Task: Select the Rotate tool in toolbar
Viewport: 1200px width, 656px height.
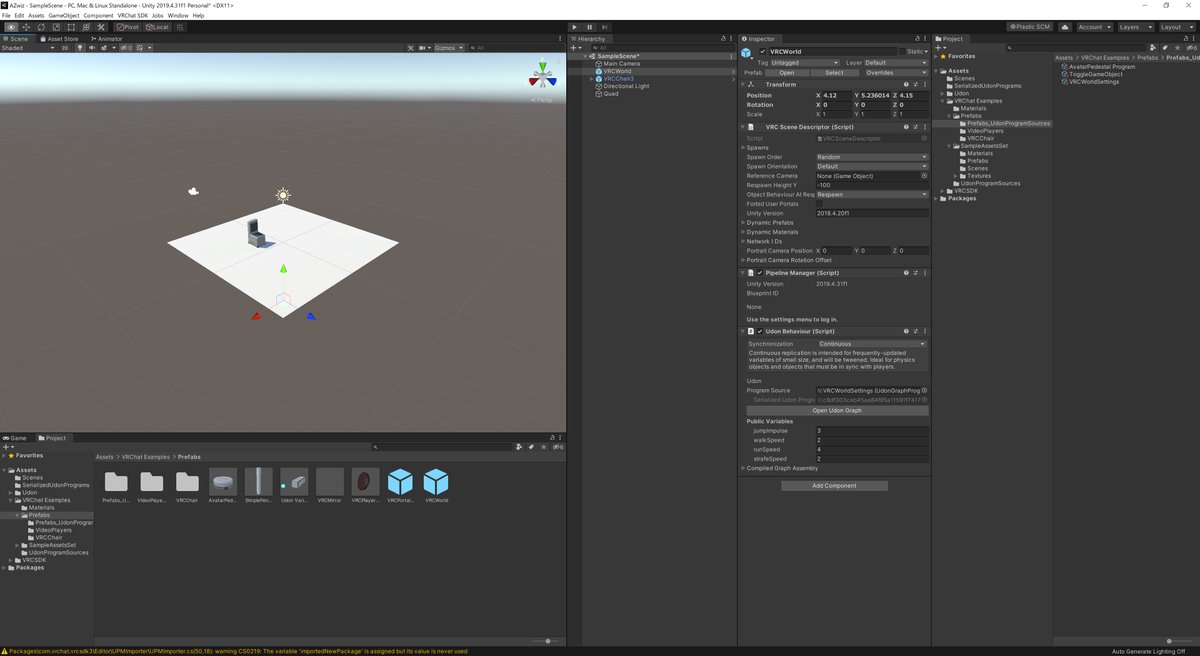Action: tap(41, 27)
